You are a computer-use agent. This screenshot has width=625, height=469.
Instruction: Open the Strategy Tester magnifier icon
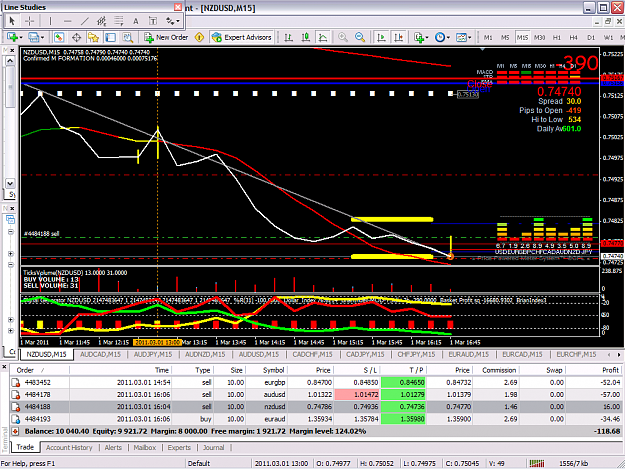(x=128, y=37)
